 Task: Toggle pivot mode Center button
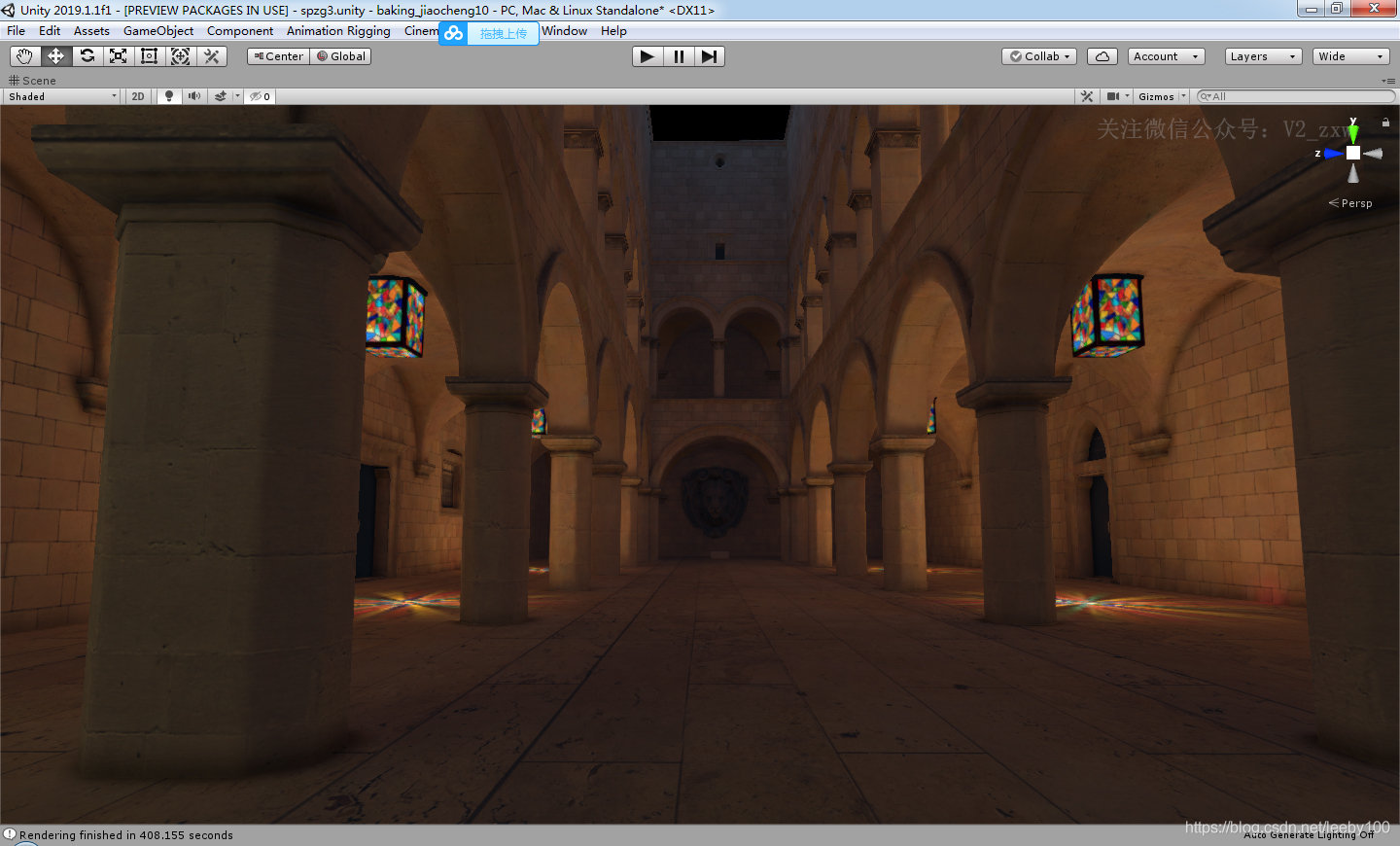(x=278, y=56)
